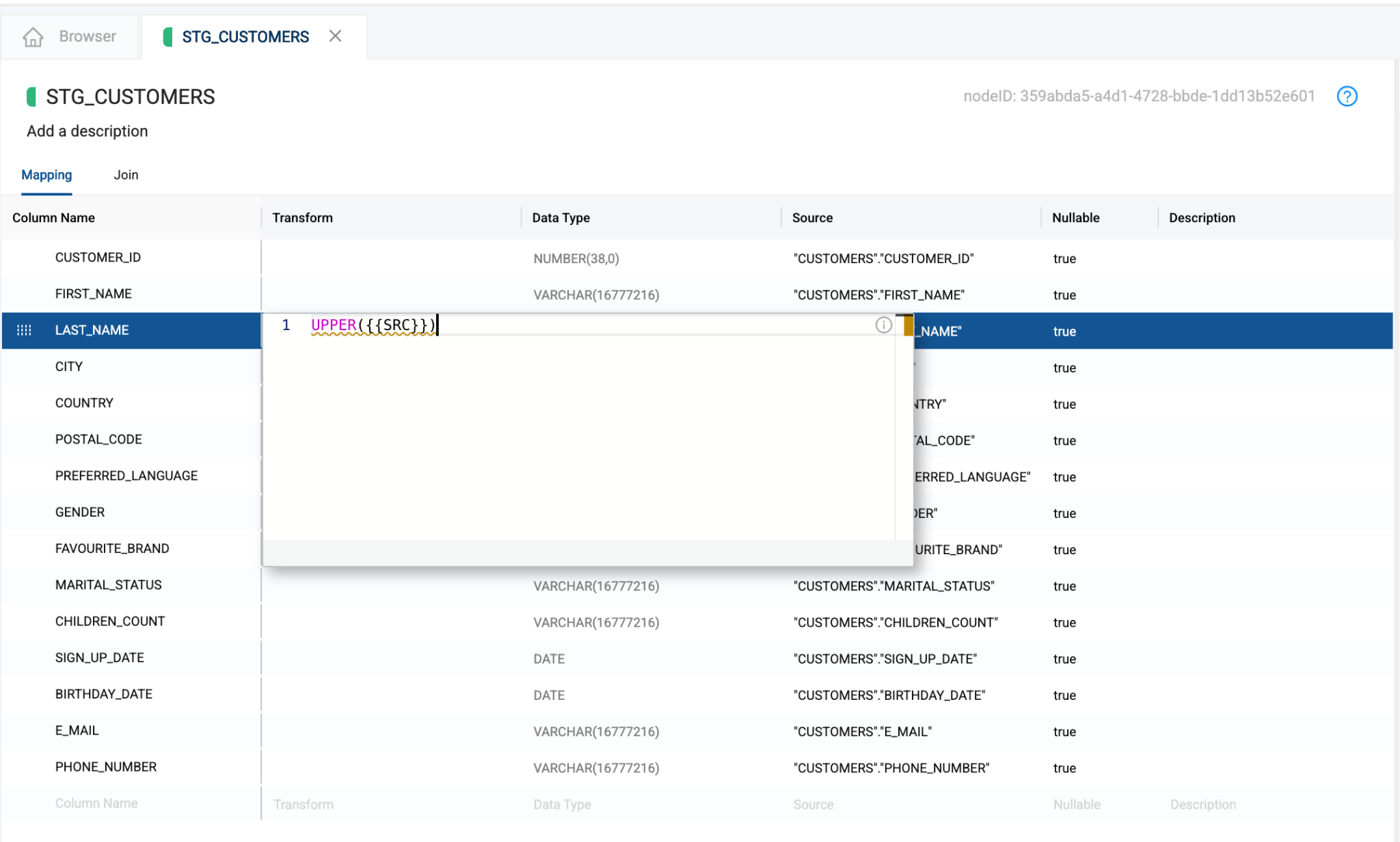The height and width of the screenshot is (842, 1400).
Task: Click the Description column header
Action: 1202,218
